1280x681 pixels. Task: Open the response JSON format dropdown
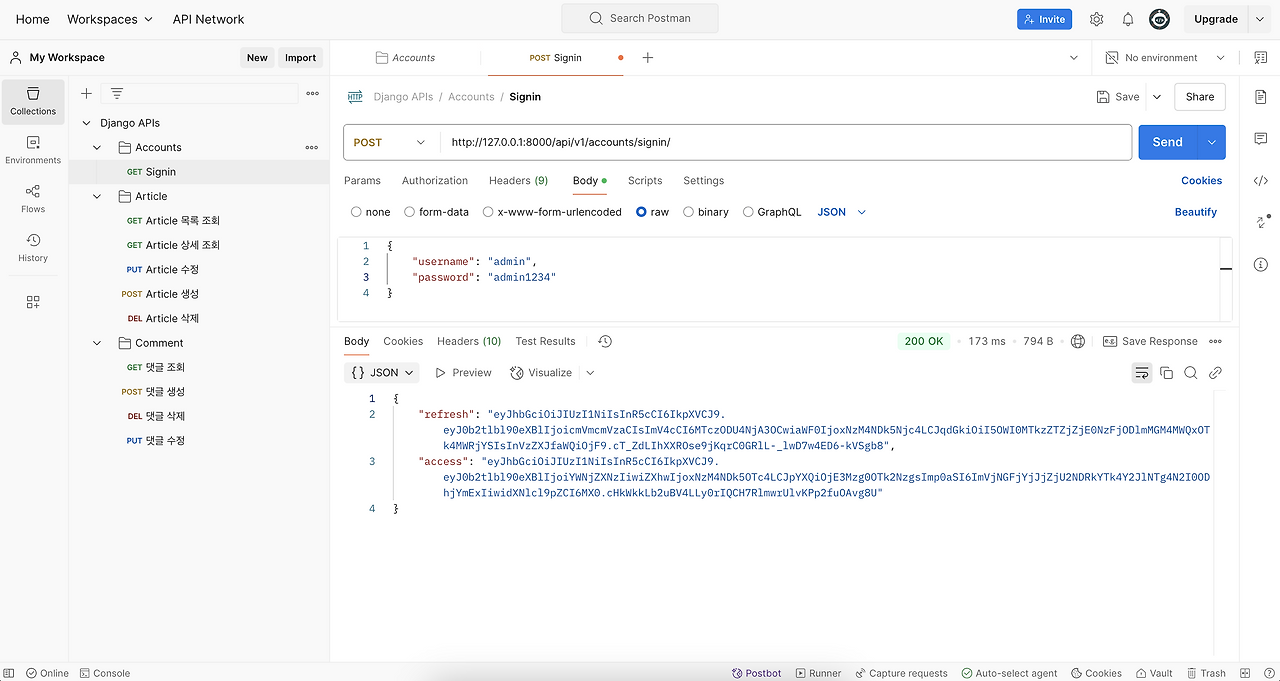[x=383, y=372]
